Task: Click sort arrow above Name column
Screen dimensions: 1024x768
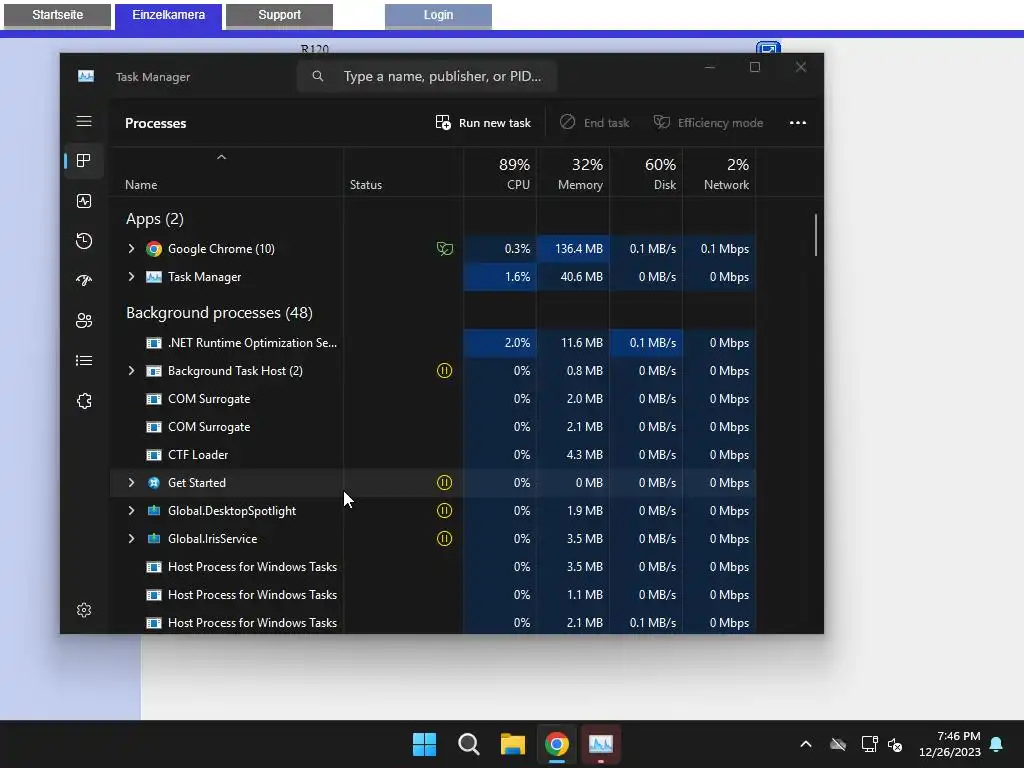Action: pyautogui.click(x=221, y=157)
